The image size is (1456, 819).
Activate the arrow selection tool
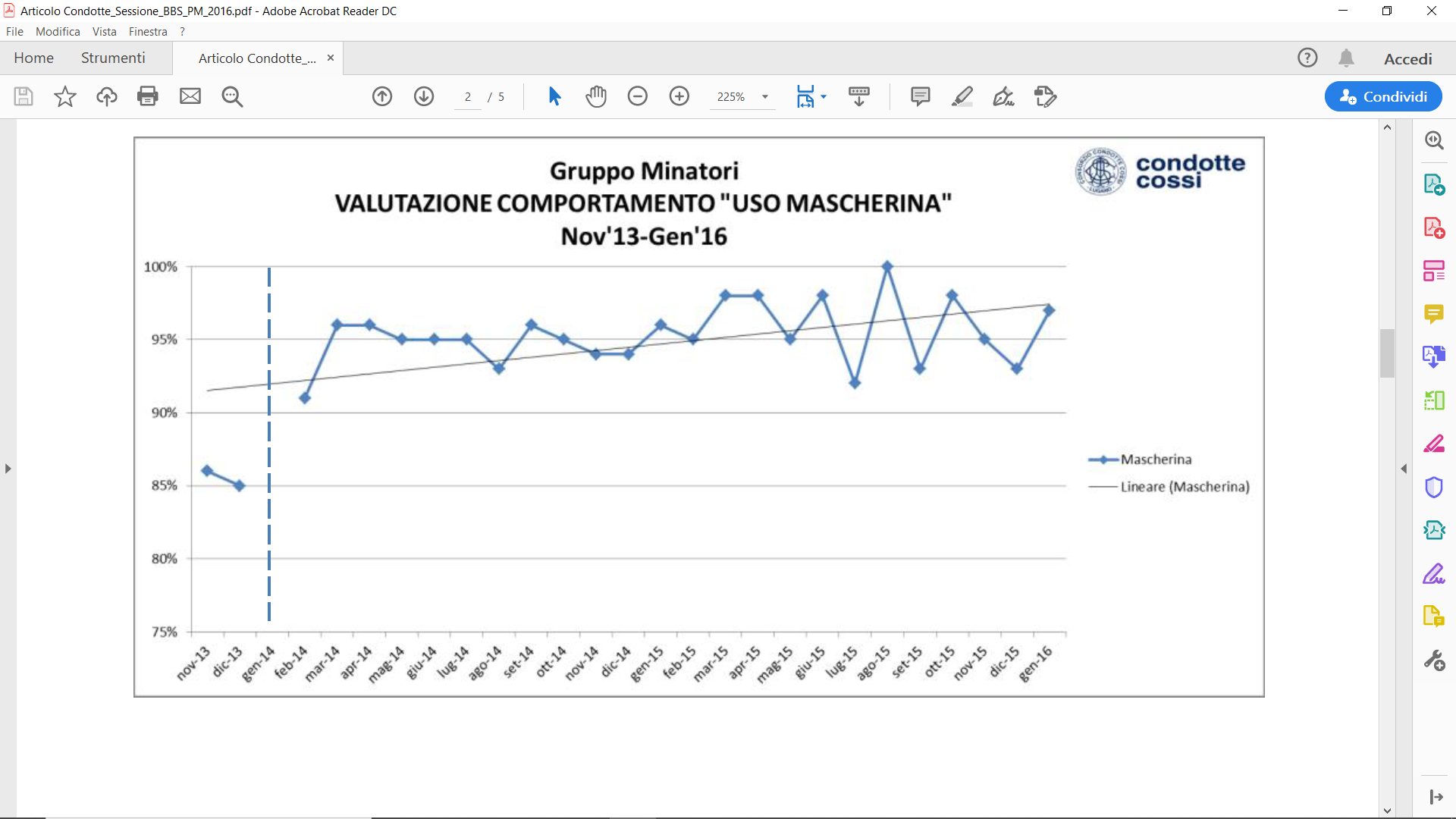(x=554, y=96)
